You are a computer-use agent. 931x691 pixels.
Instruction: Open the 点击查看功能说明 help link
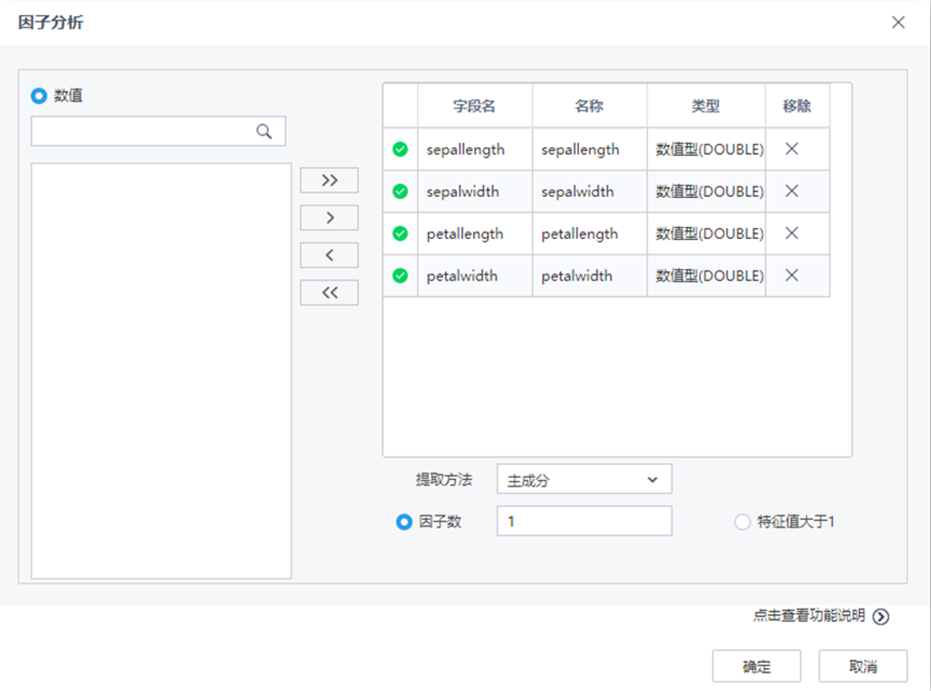807,617
